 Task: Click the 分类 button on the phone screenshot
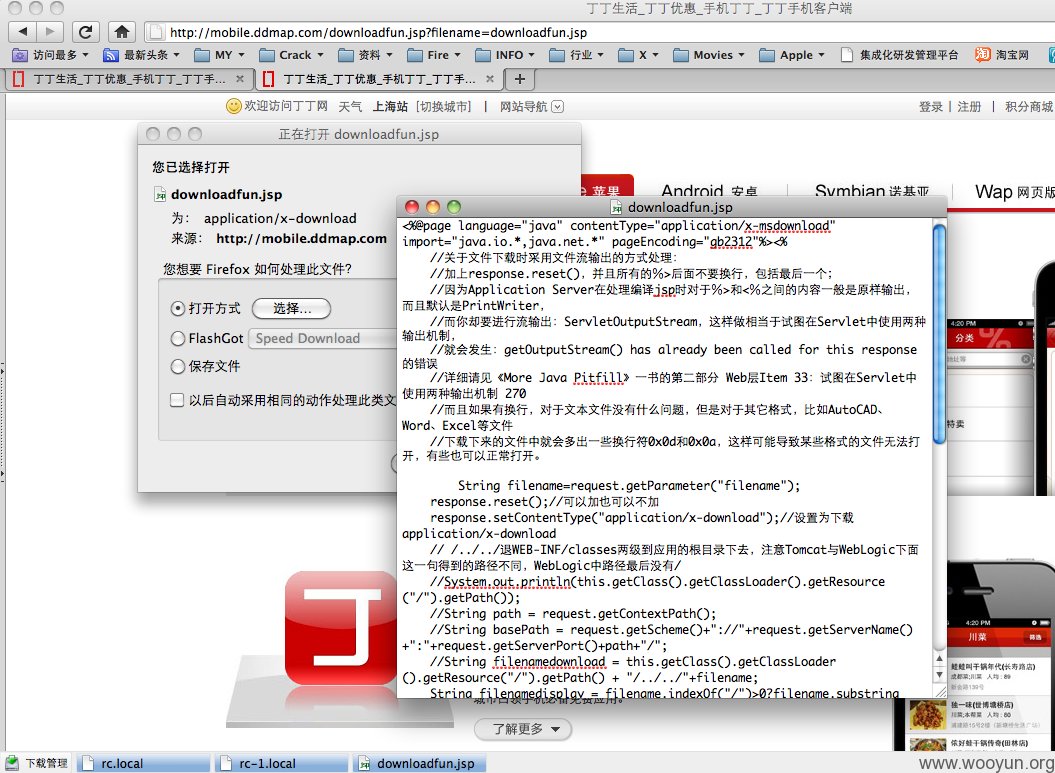963,338
